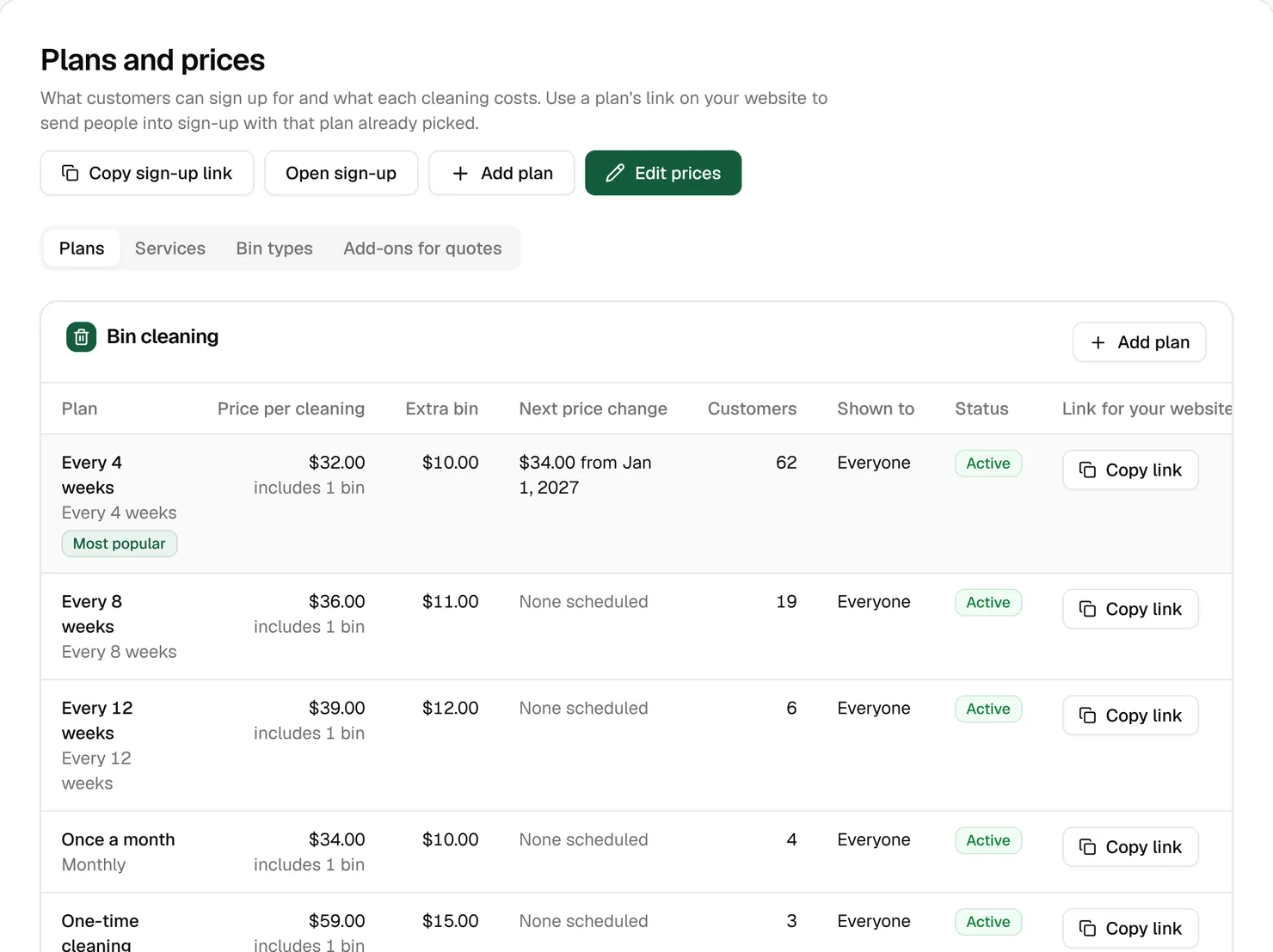Open the Add-ons for quotes tab

coord(422,249)
